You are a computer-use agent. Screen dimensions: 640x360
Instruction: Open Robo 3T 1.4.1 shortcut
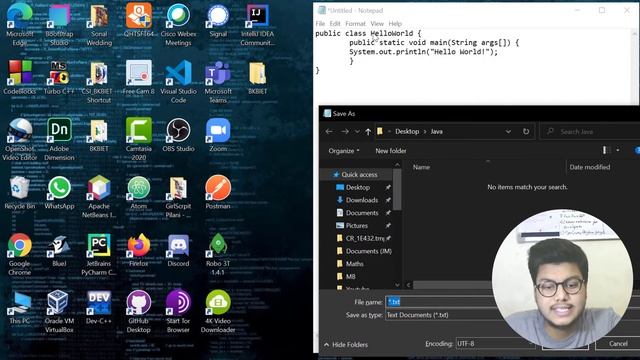(218, 254)
